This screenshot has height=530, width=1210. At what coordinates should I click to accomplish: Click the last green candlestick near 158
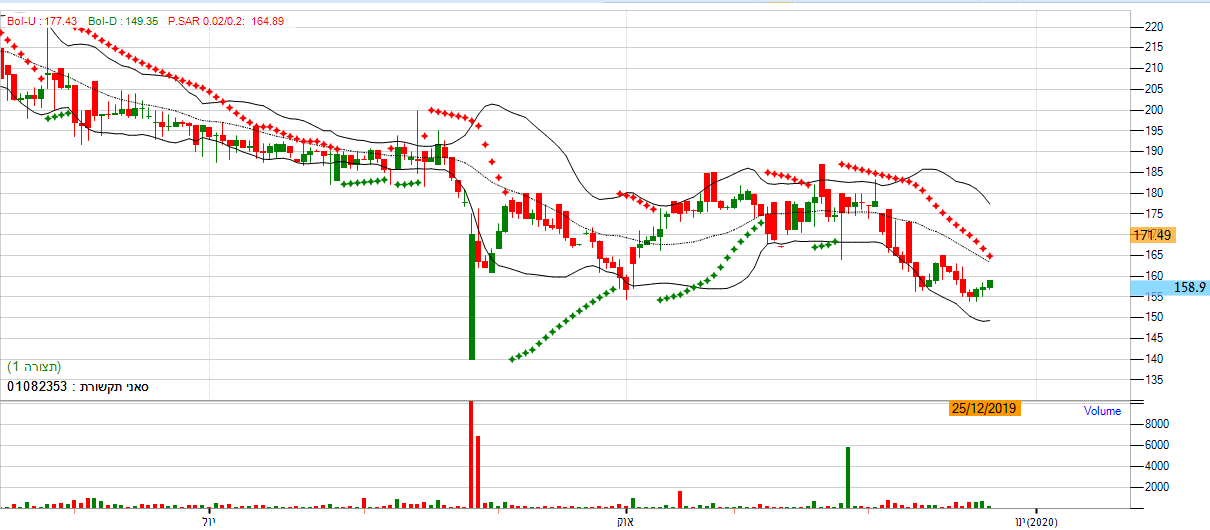point(990,284)
